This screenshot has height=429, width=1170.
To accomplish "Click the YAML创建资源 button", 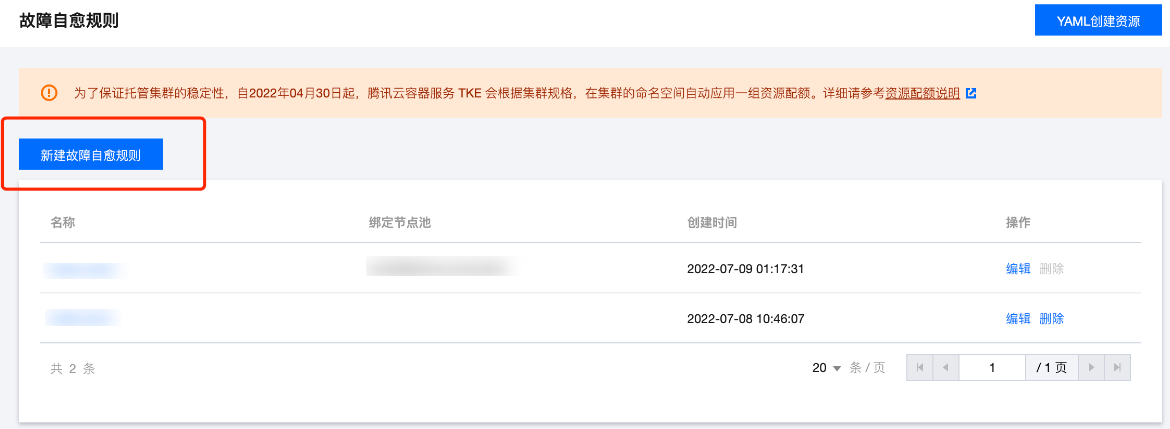I will (1098, 21).
